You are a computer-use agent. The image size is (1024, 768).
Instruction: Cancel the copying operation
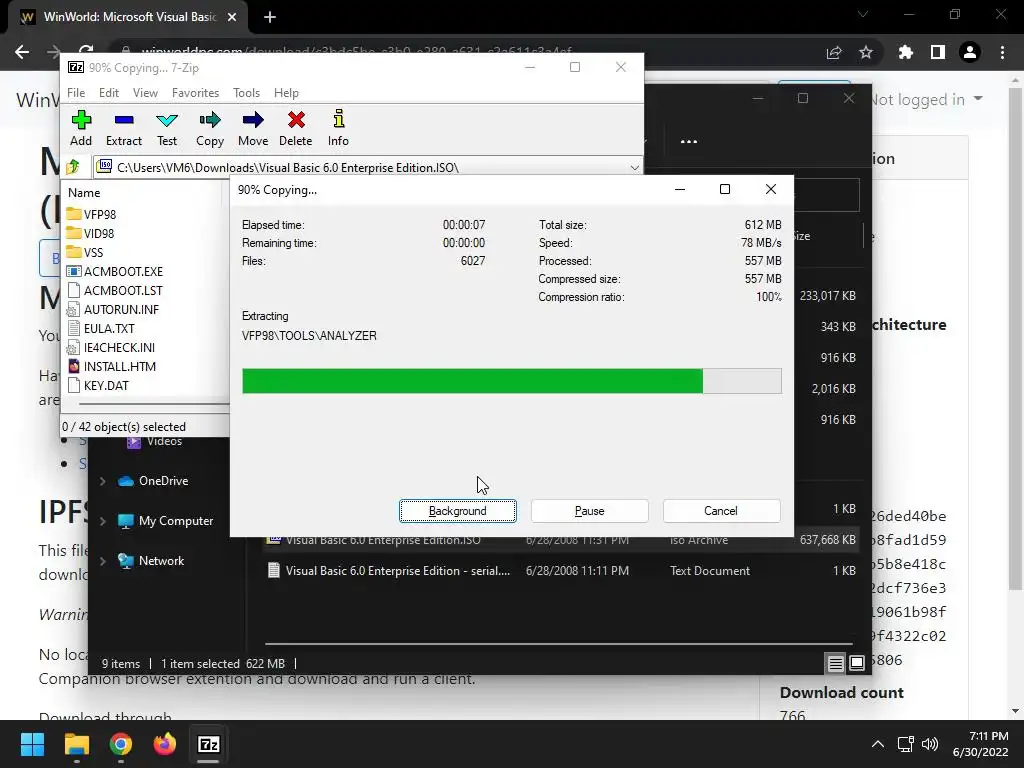click(x=721, y=511)
